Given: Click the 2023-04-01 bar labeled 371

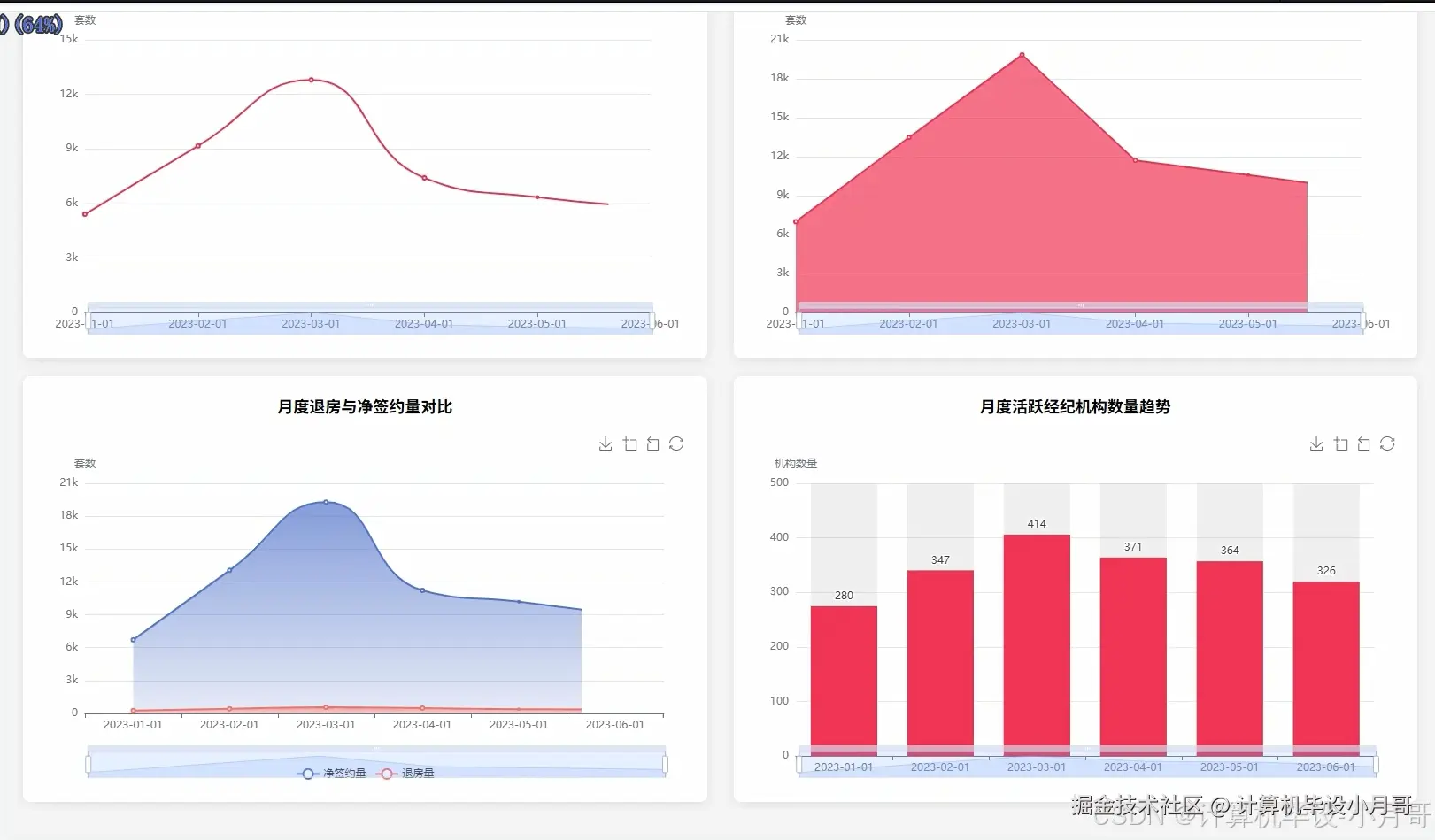Looking at the screenshot, I should (1133, 656).
